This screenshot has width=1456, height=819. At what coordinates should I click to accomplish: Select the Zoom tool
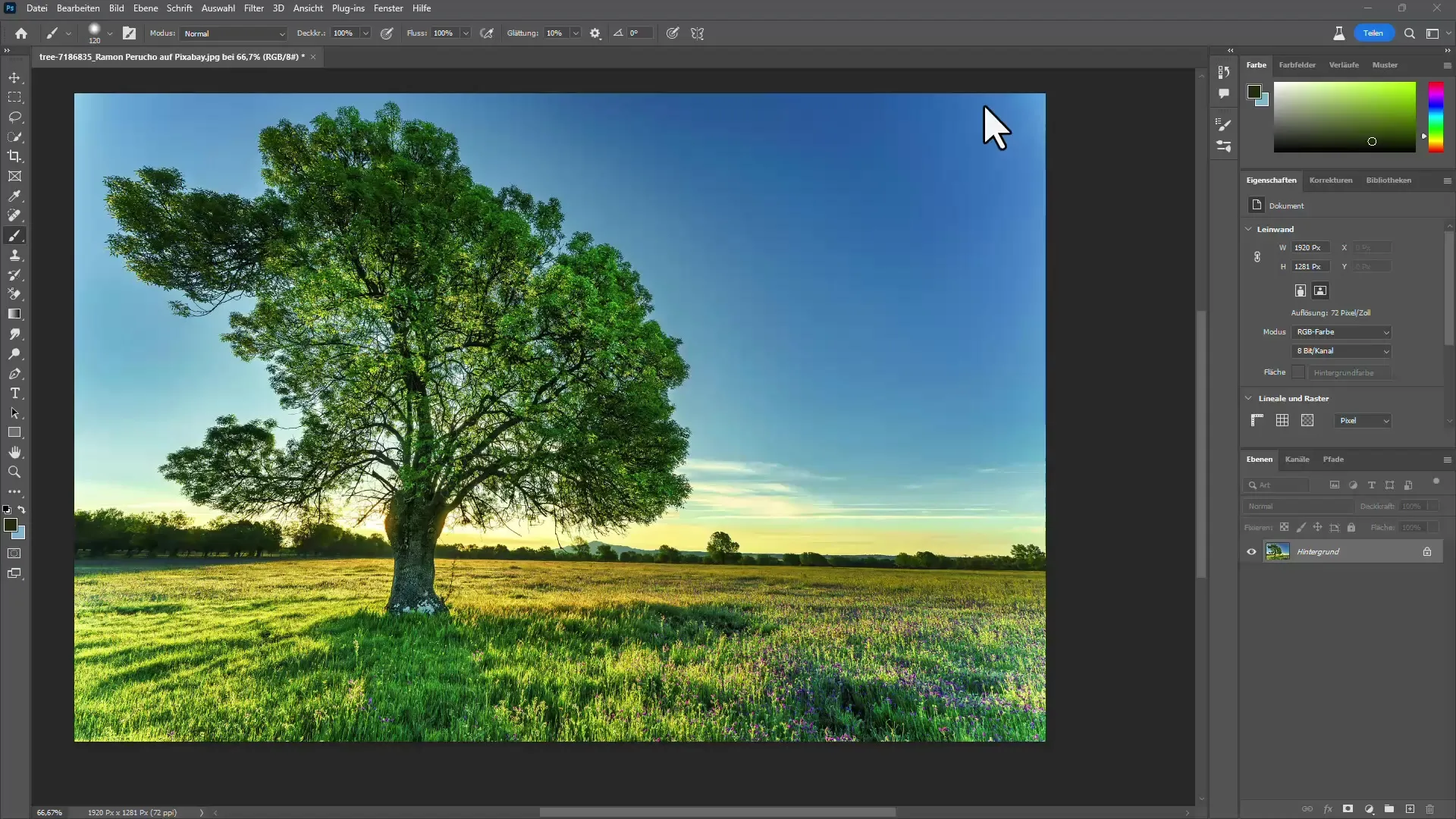pos(14,472)
